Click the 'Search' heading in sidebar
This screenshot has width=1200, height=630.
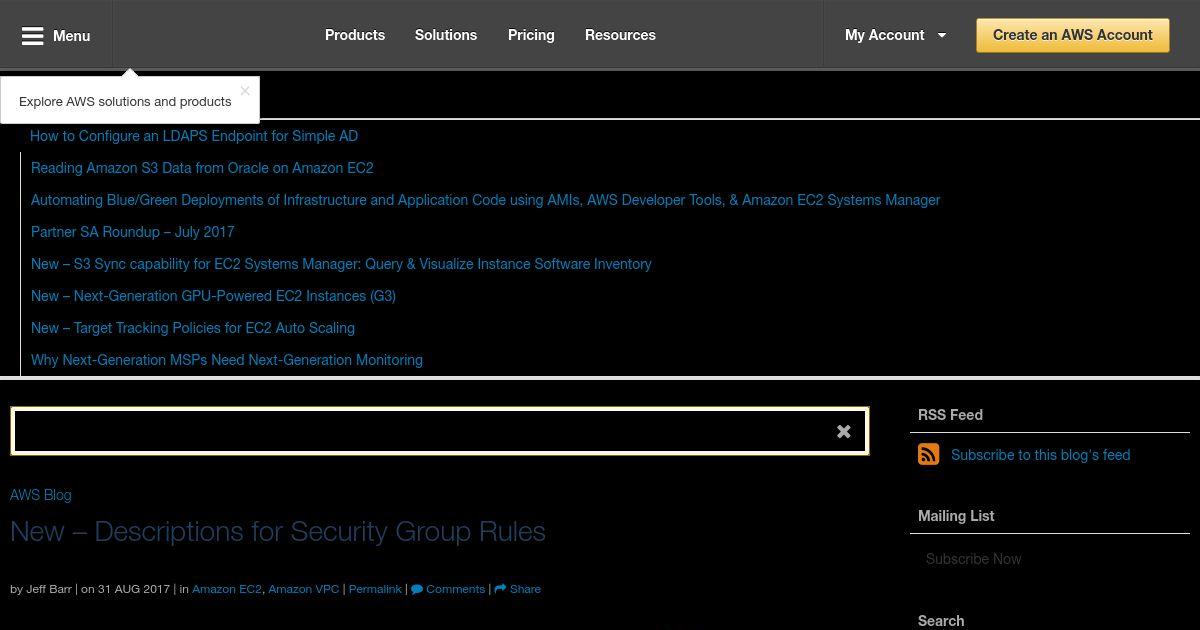[x=941, y=621]
